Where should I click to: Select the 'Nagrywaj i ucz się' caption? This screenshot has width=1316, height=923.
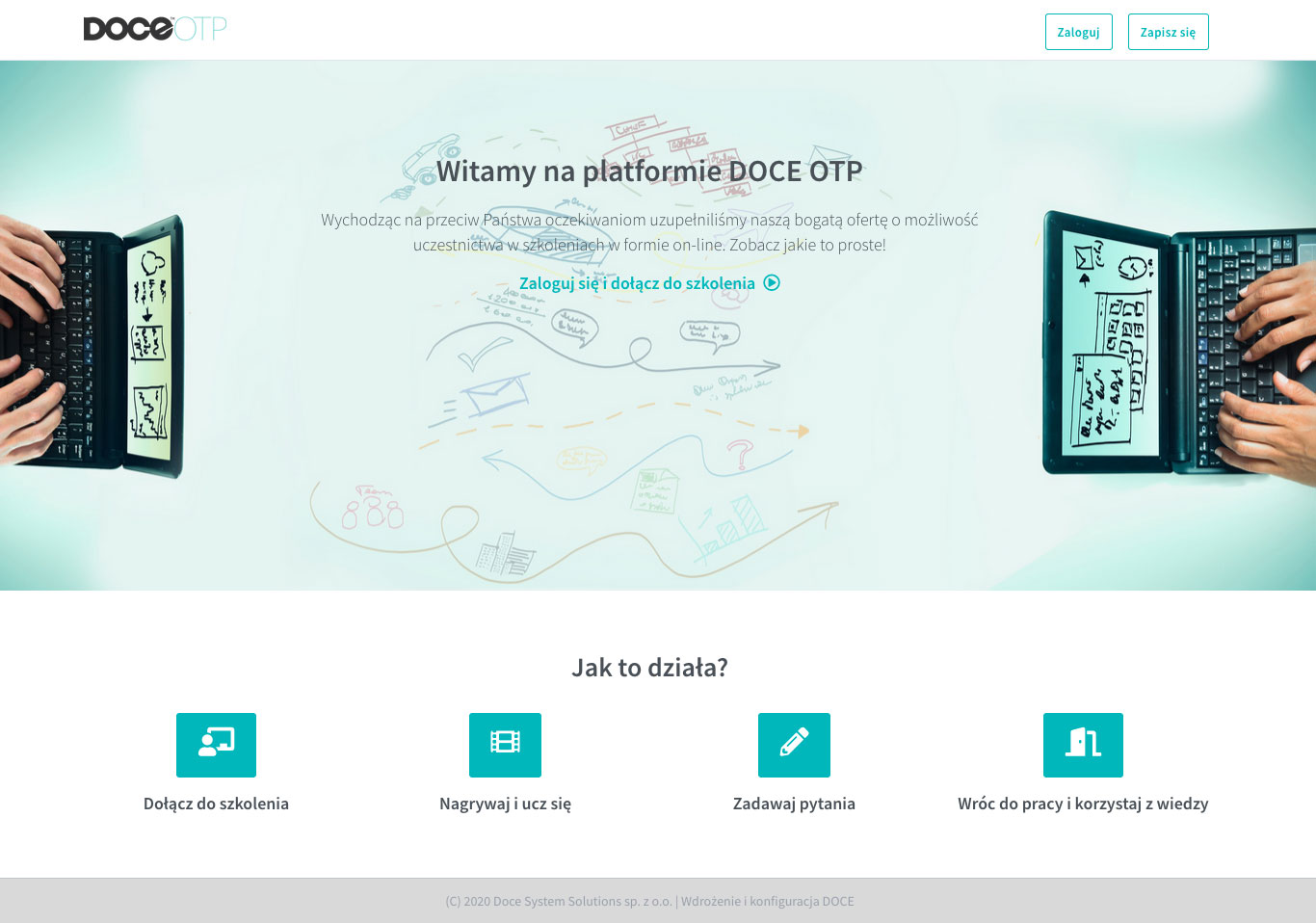[505, 804]
